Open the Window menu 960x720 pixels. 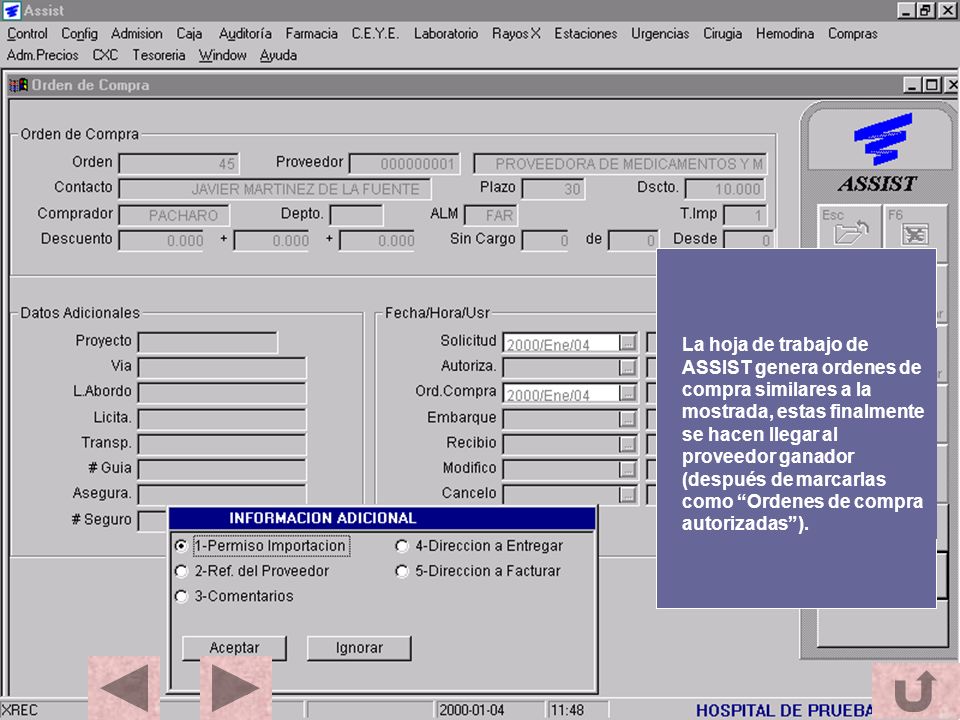click(223, 55)
